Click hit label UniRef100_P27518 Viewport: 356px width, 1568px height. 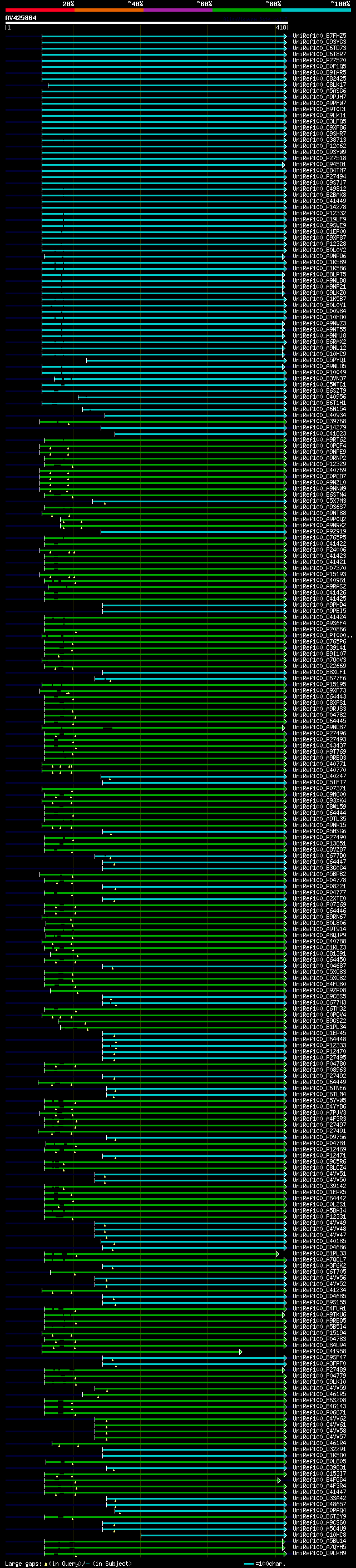319,159
